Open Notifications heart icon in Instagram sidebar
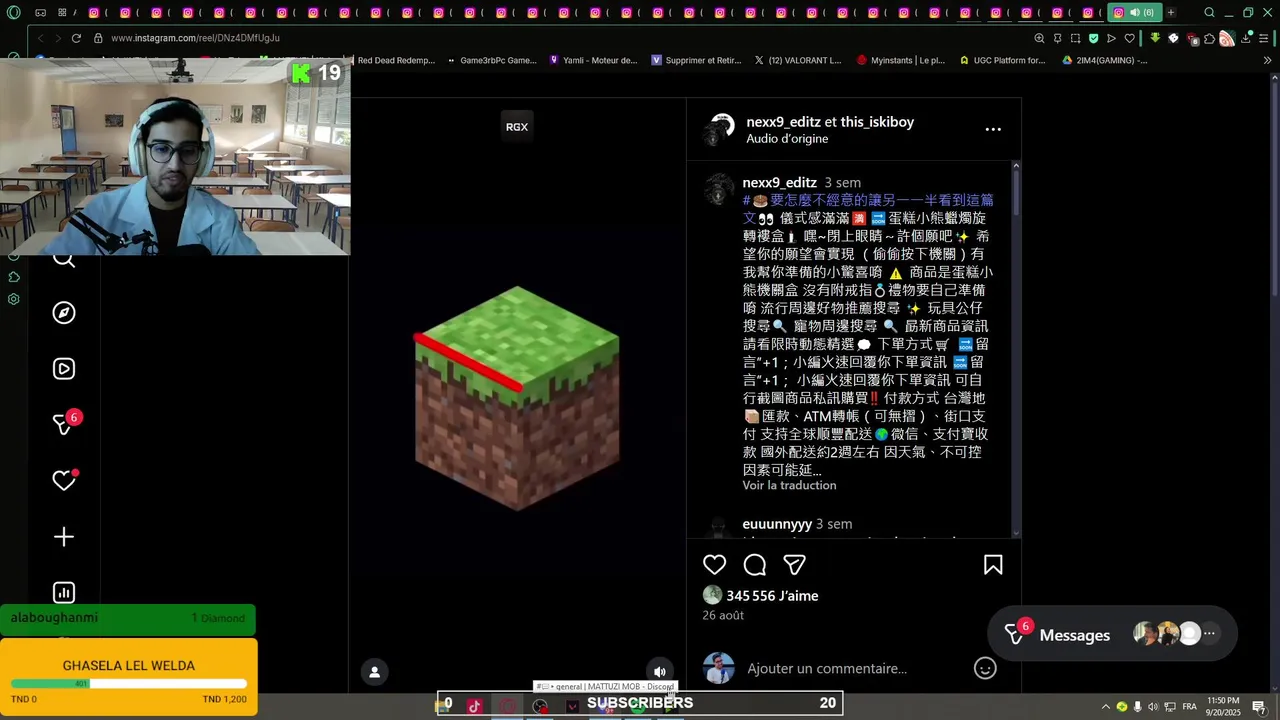This screenshot has width=1280, height=720. pyautogui.click(x=64, y=481)
